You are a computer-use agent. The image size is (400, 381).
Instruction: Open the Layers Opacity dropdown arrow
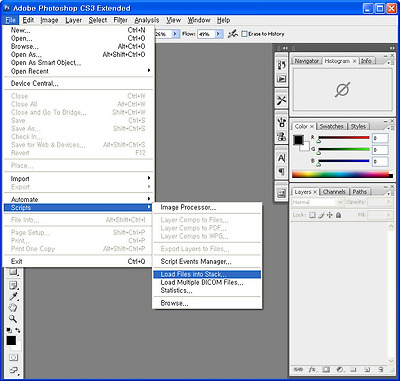[388, 202]
